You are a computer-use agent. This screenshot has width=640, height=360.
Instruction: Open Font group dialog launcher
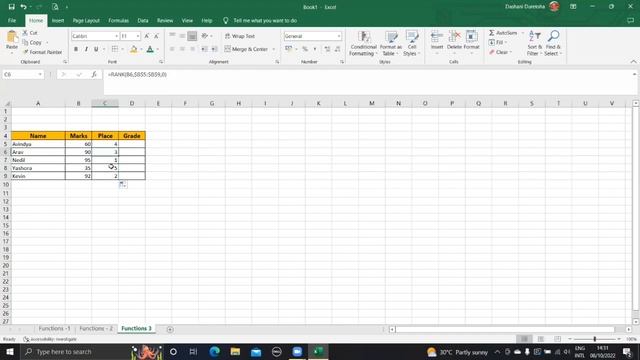(x=161, y=62)
